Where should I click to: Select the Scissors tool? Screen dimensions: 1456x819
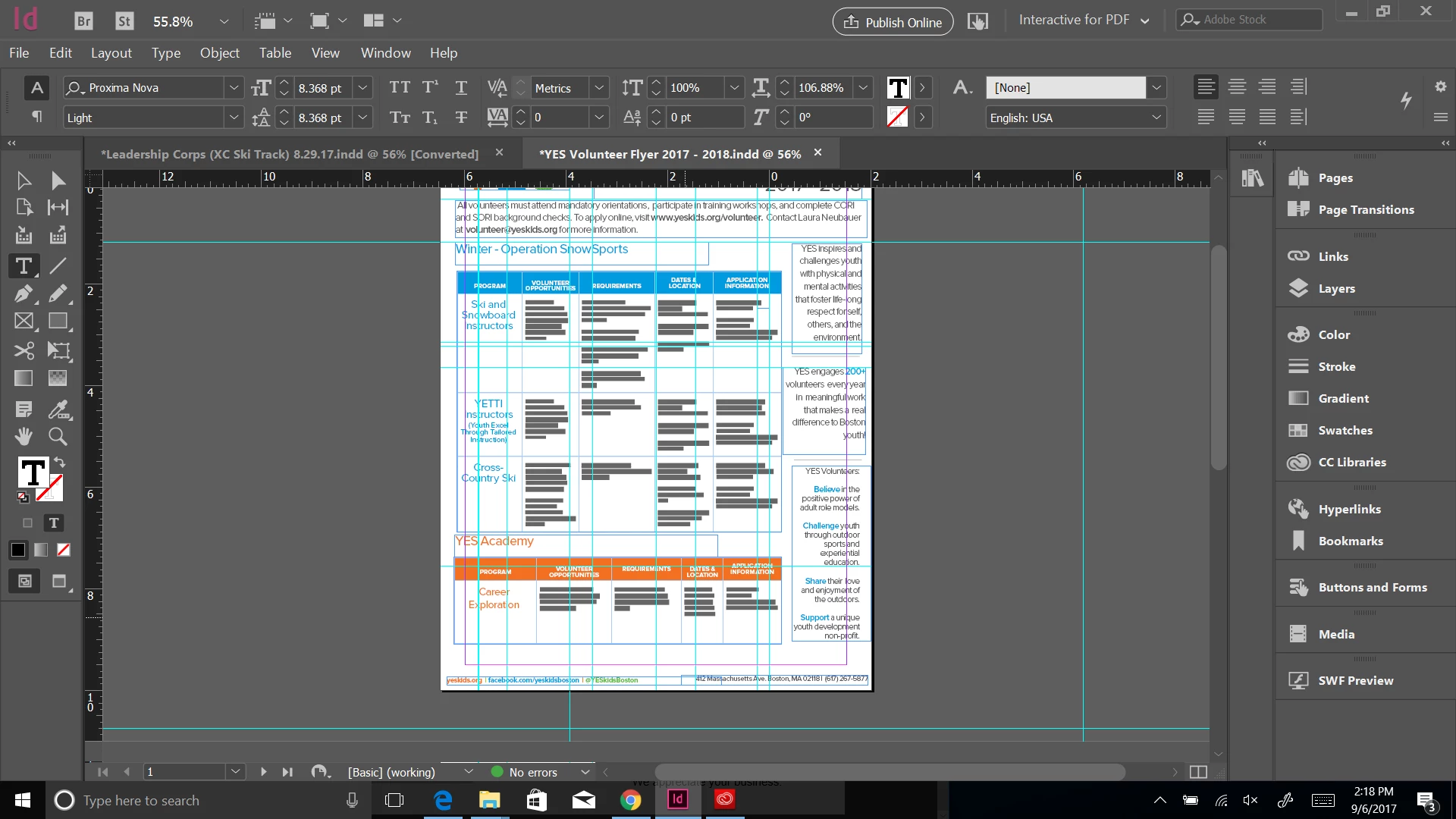coord(24,350)
